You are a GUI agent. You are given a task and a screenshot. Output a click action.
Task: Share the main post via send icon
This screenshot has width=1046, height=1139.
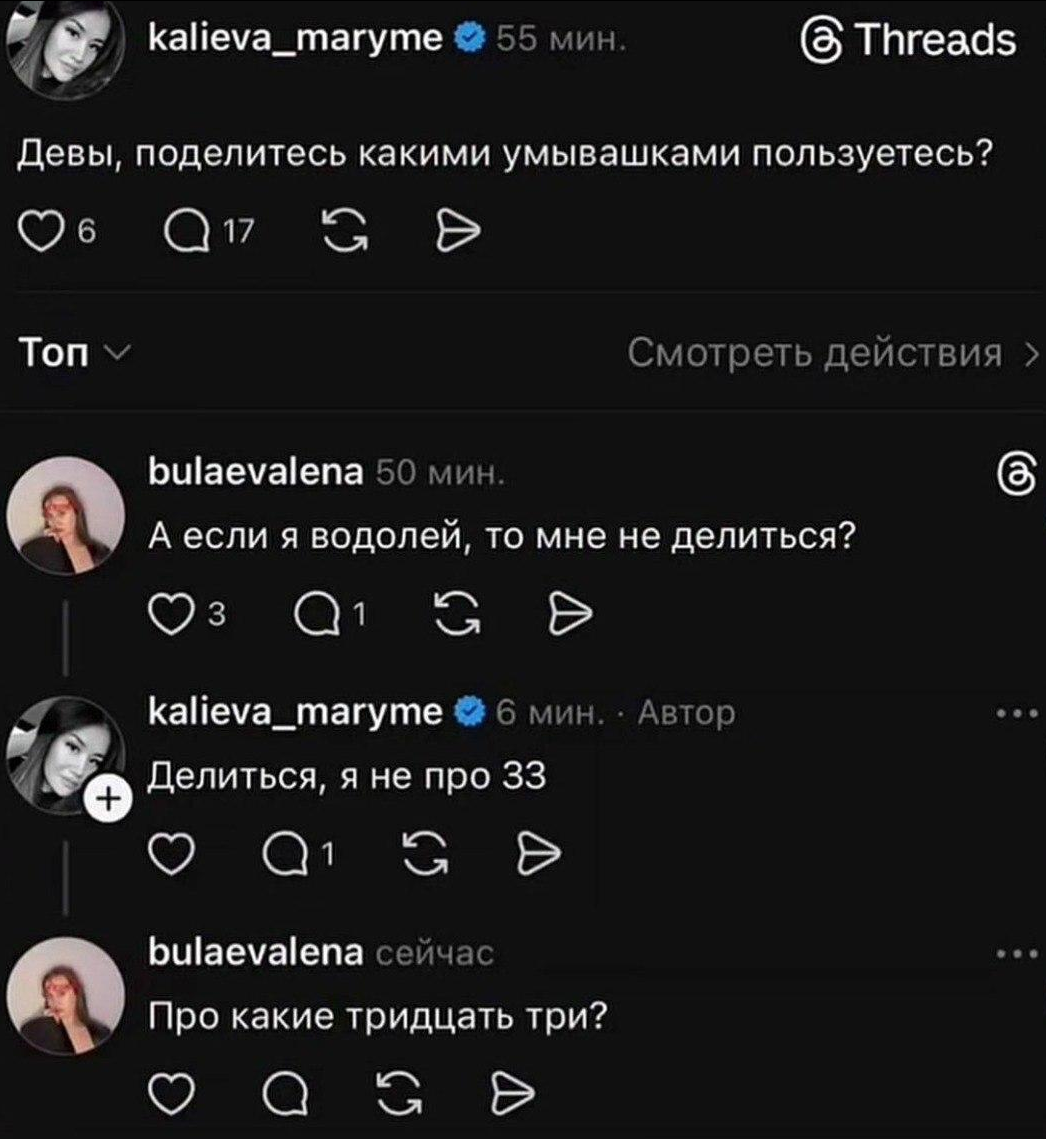coord(458,232)
